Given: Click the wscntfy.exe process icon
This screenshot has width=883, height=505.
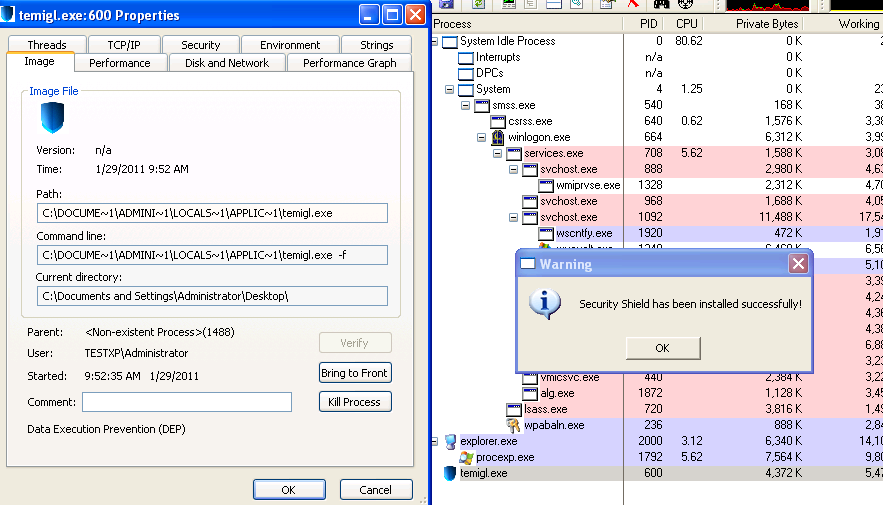Looking at the screenshot, I should click(546, 233).
